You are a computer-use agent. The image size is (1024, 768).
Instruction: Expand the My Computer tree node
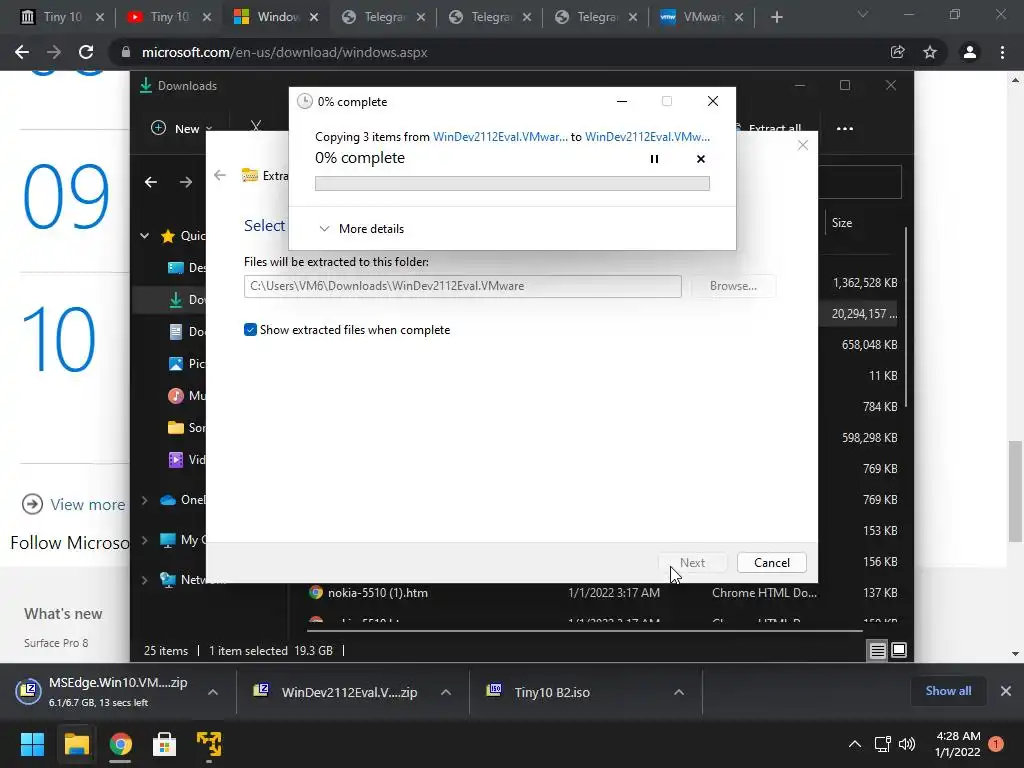(144, 540)
